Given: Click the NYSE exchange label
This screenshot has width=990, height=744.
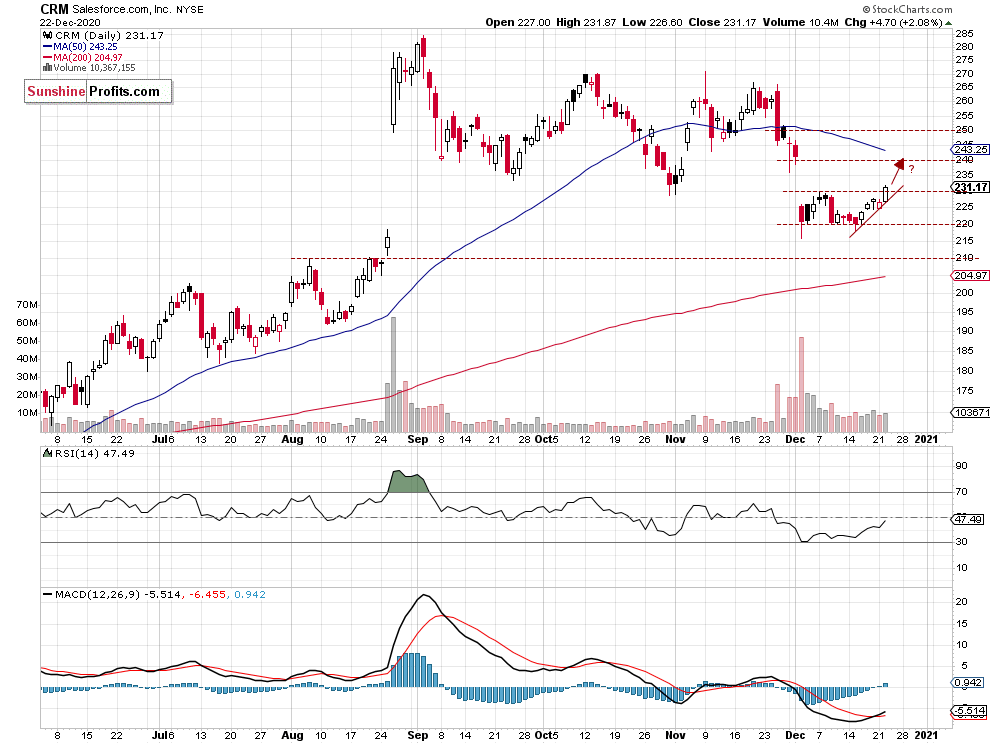Looking at the screenshot, I should (x=189, y=9).
